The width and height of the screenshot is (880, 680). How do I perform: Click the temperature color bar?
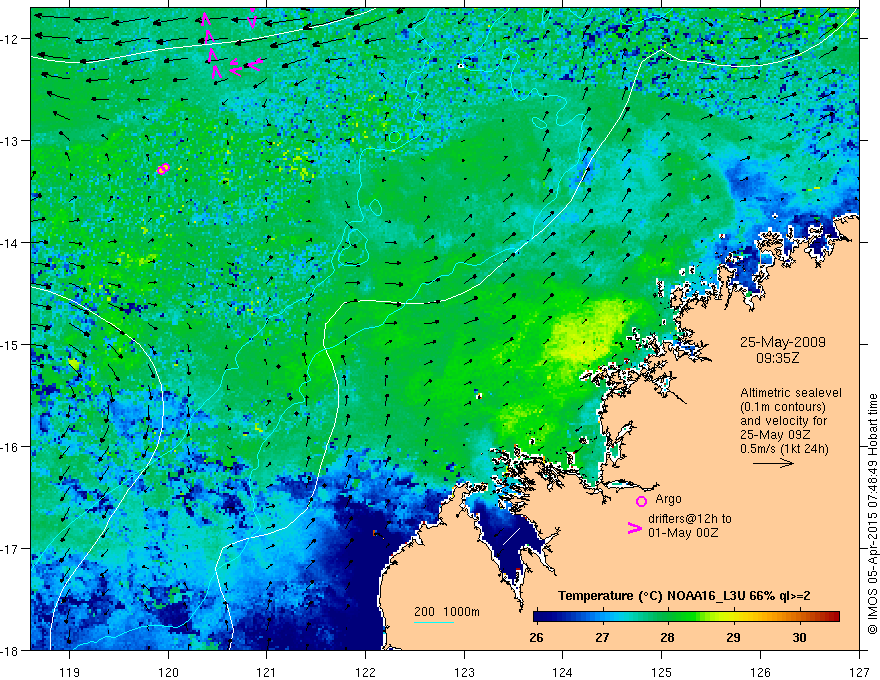pos(686,616)
